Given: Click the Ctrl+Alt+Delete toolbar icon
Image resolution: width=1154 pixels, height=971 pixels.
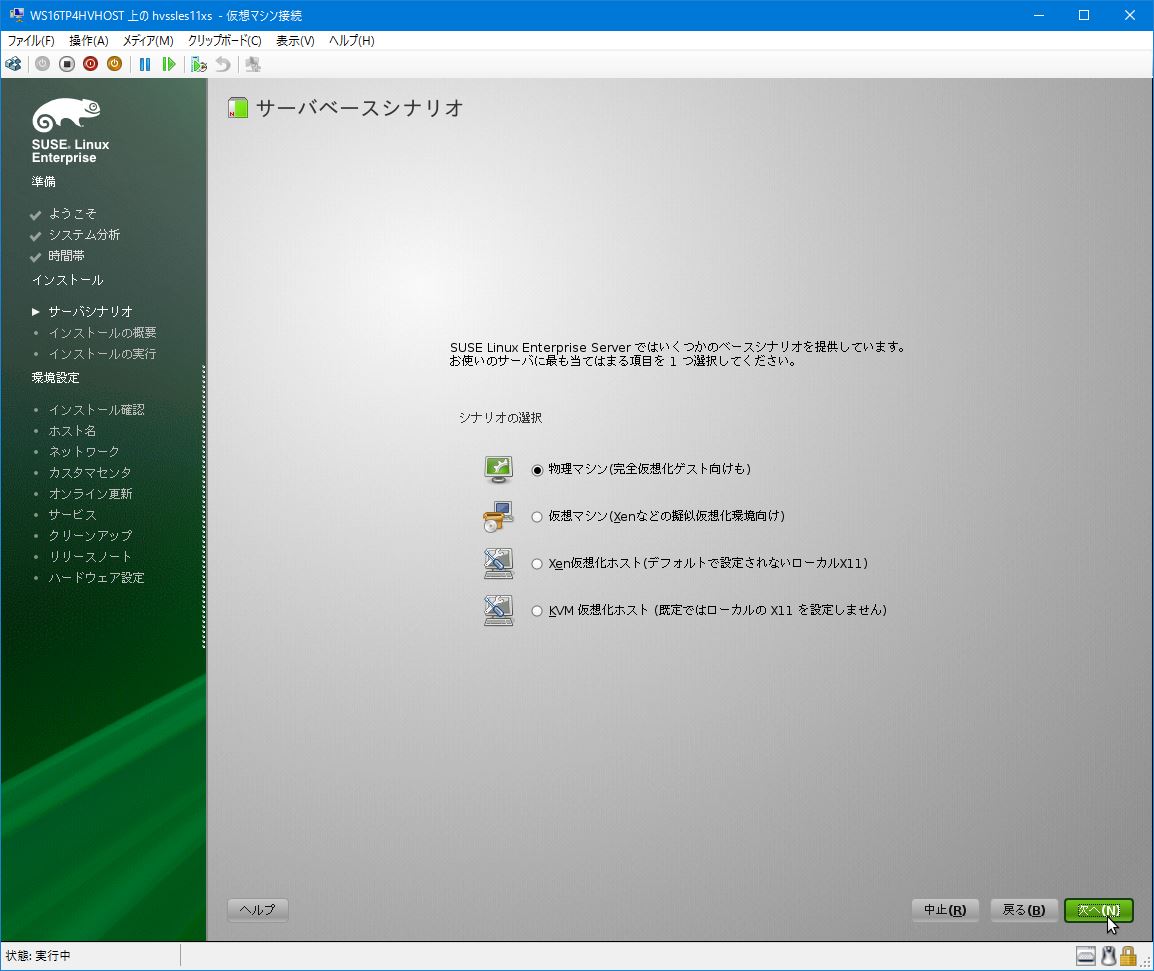Looking at the screenshot, I should (x=13, y=64).
